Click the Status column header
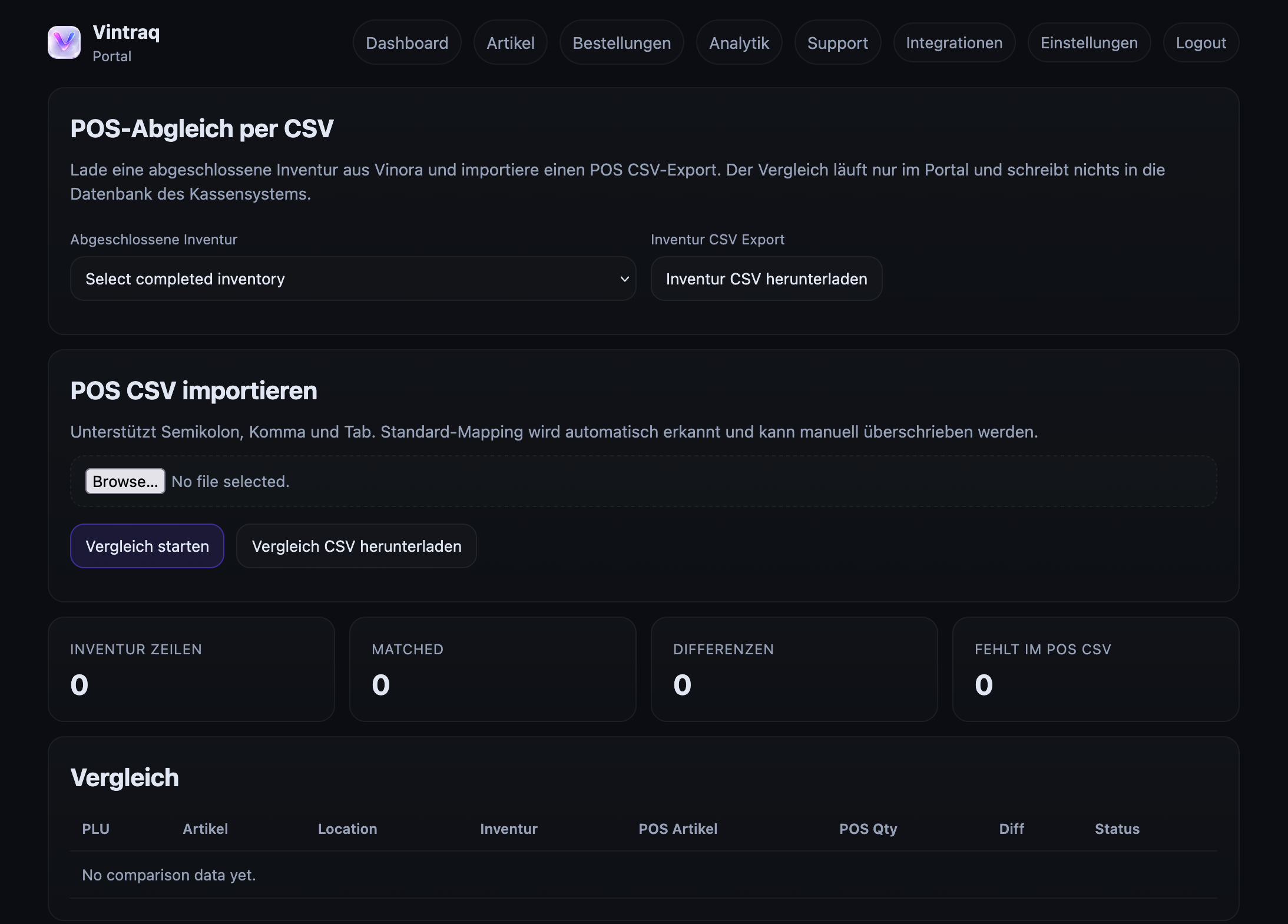 1117,829
